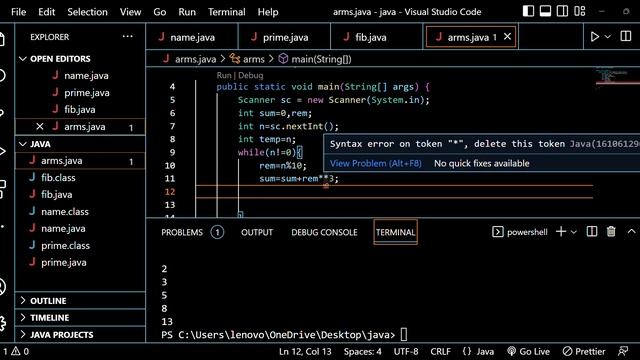
Task: Click Ln 12, Col 13 status
Action: click(305, 351)
